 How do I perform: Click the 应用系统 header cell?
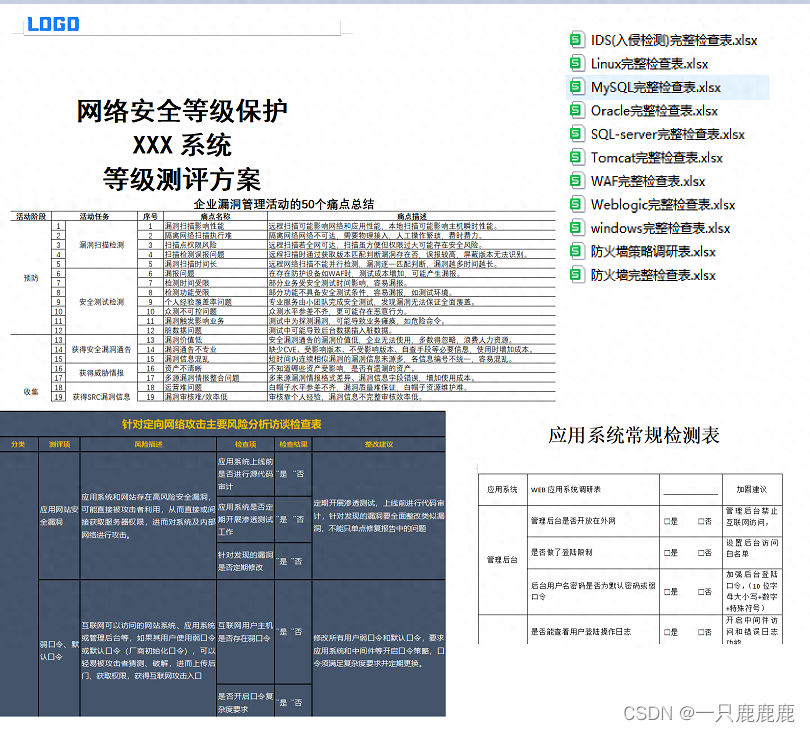coord(502,489)
